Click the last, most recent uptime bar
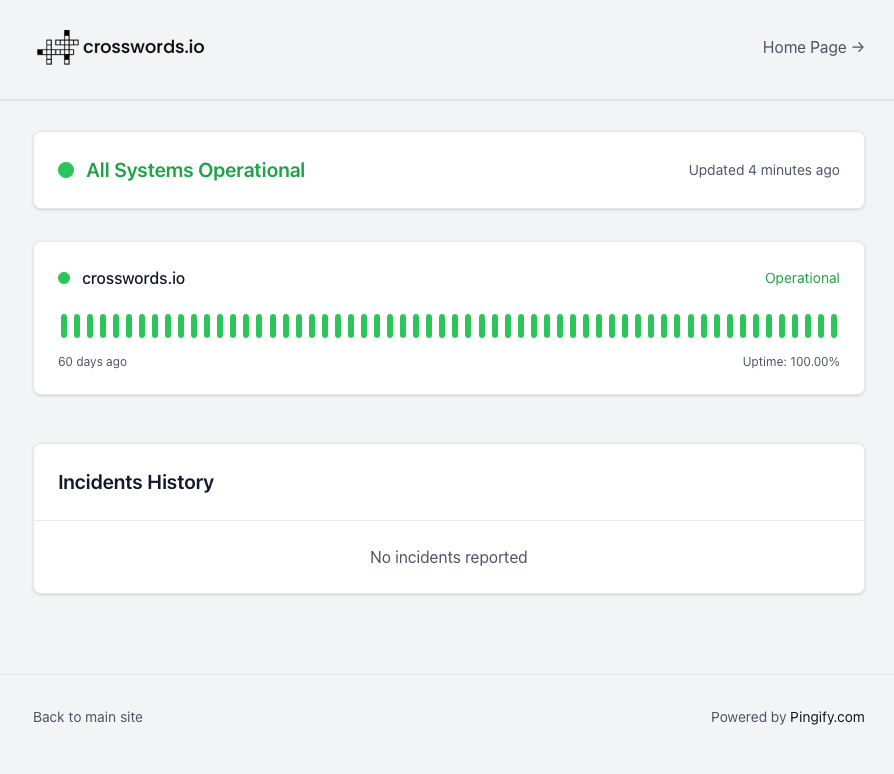Viewport: 894px width, 774px height. pyautogui.click(x=834, y=326)
